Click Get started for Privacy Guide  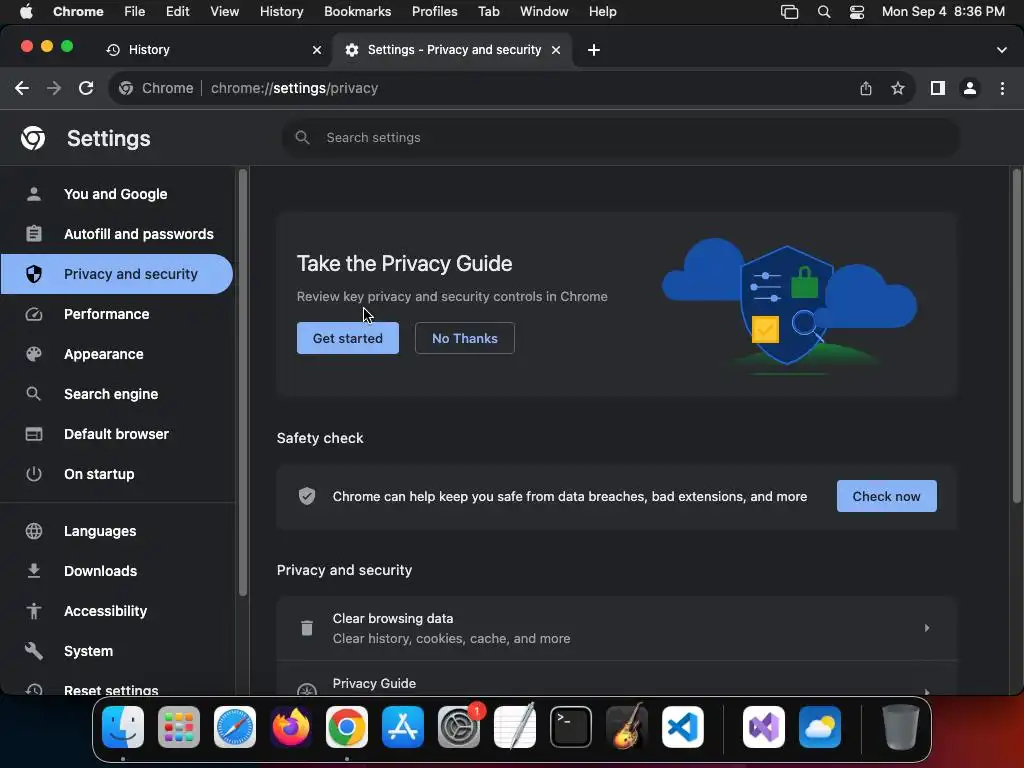[x=347, y=338]
